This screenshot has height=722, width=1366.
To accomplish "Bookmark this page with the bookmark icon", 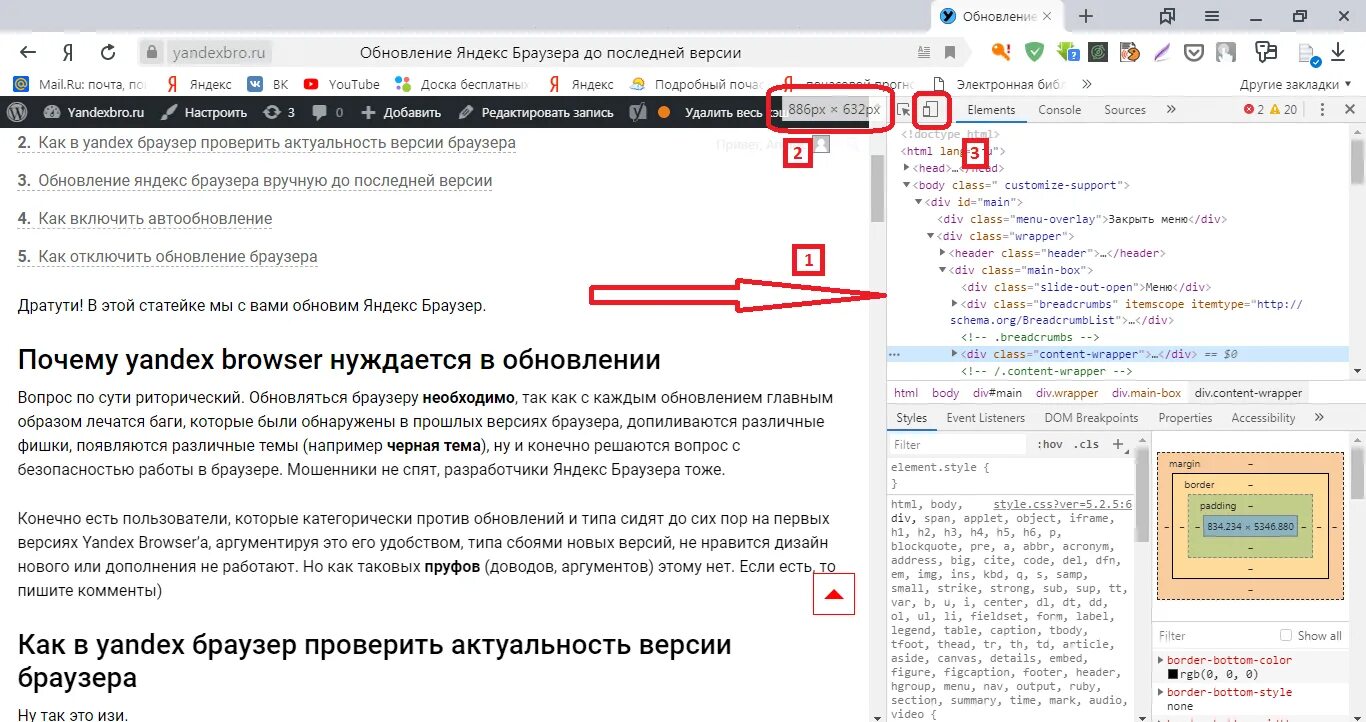I will [x=950, y=52].
